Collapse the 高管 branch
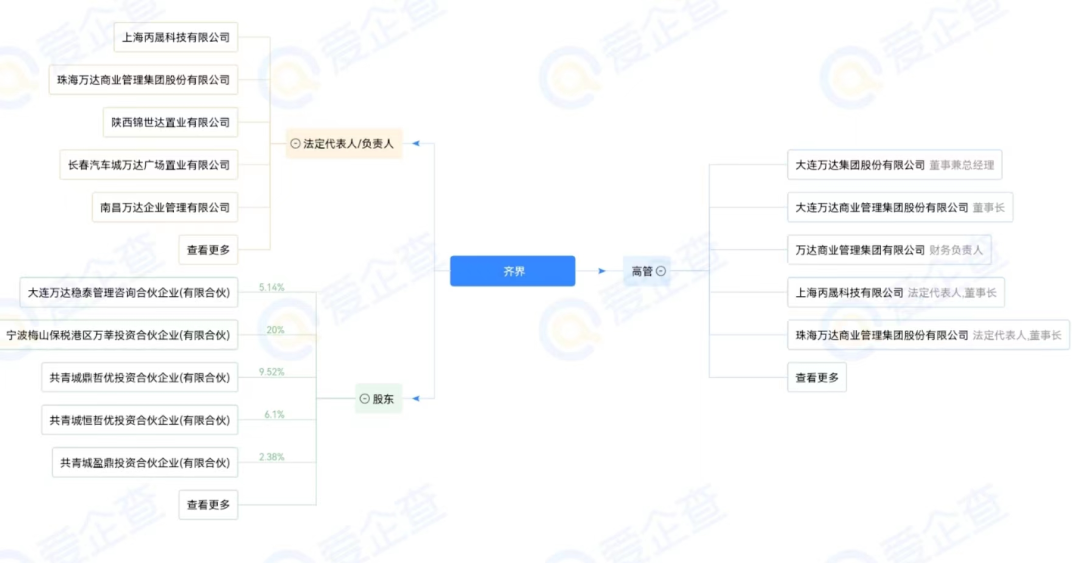The width and height of the screenshot is (1080, 563). click(x=661, y=271)
